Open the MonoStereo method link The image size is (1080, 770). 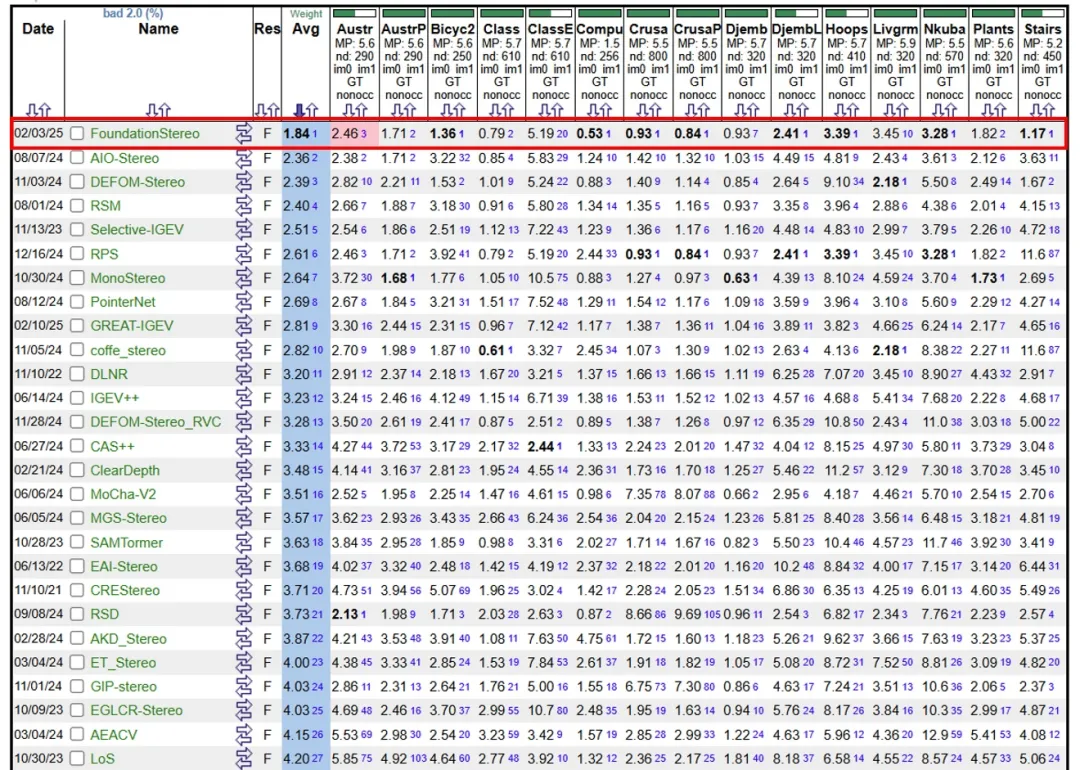point(128,278)
